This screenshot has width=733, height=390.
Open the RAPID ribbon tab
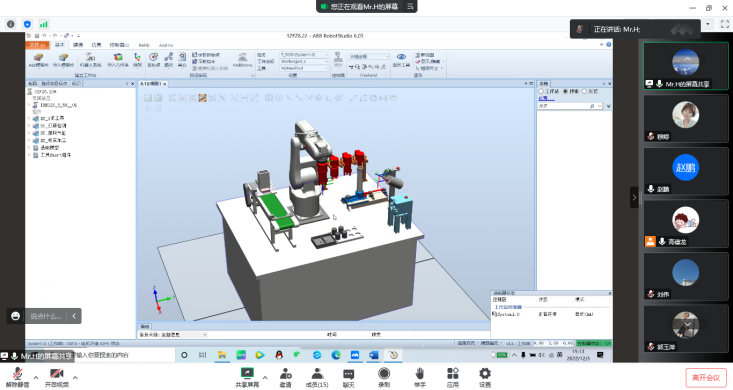point(144,45)
